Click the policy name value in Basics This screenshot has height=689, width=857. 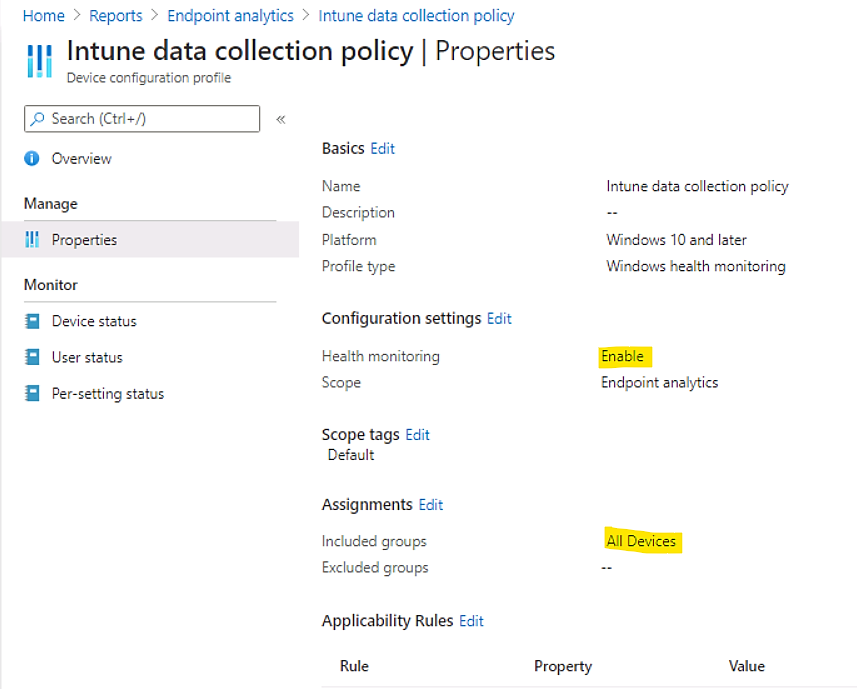click(x=697, y=186)
